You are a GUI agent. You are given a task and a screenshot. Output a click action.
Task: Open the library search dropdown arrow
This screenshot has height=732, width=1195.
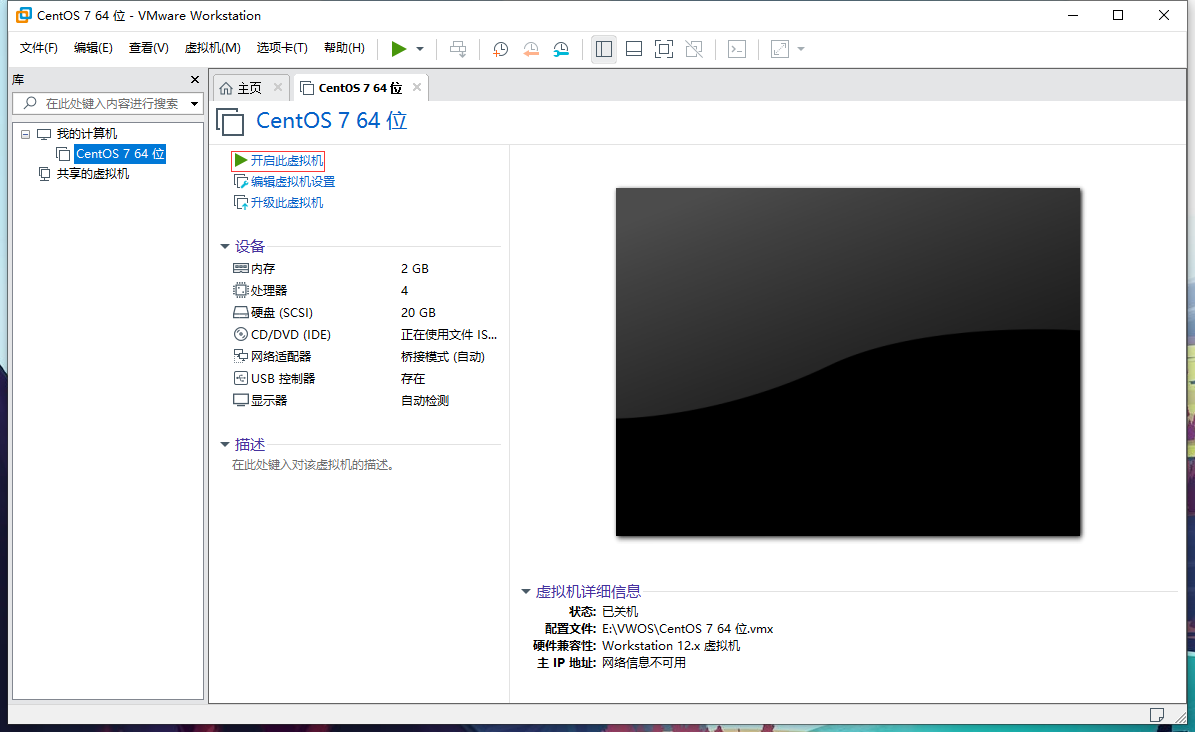pos(195,104)
